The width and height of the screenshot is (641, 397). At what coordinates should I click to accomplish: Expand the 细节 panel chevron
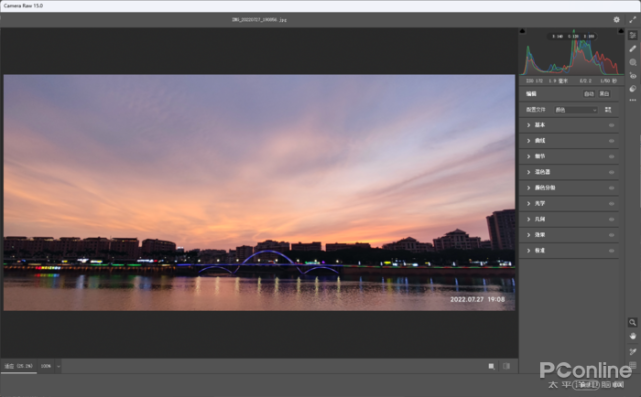[x=529, y=157]
